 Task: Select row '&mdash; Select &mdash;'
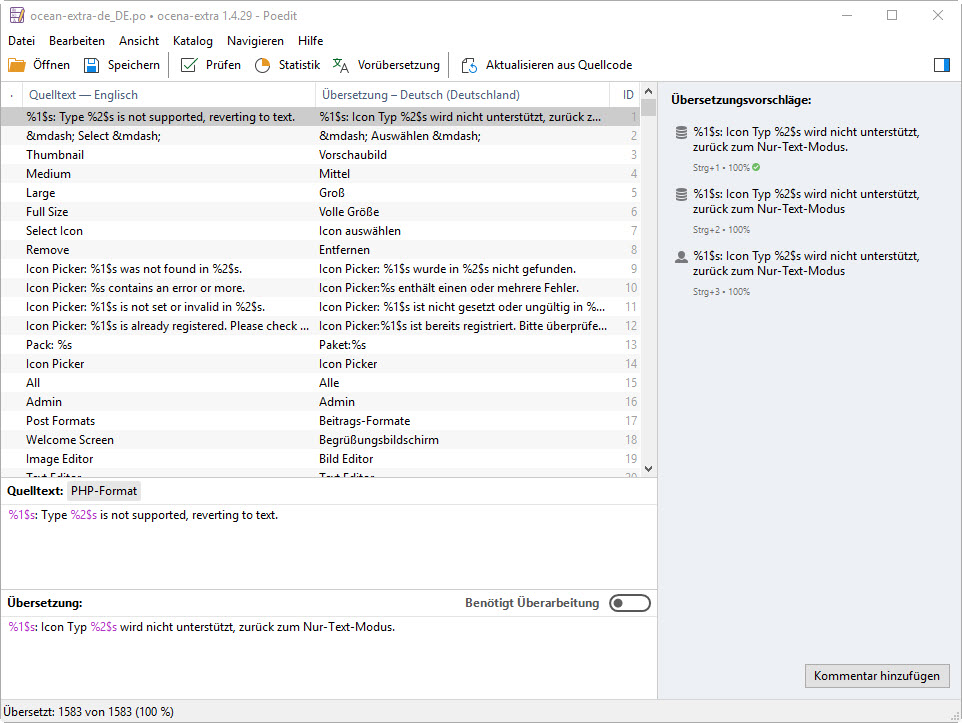(320, 136)
